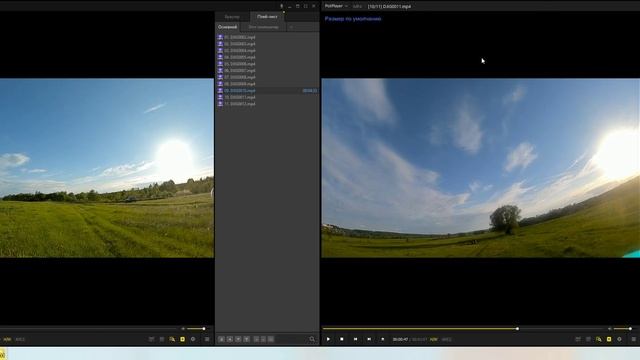Click yellow magnifier screen icon in left player

coord(172,339)
